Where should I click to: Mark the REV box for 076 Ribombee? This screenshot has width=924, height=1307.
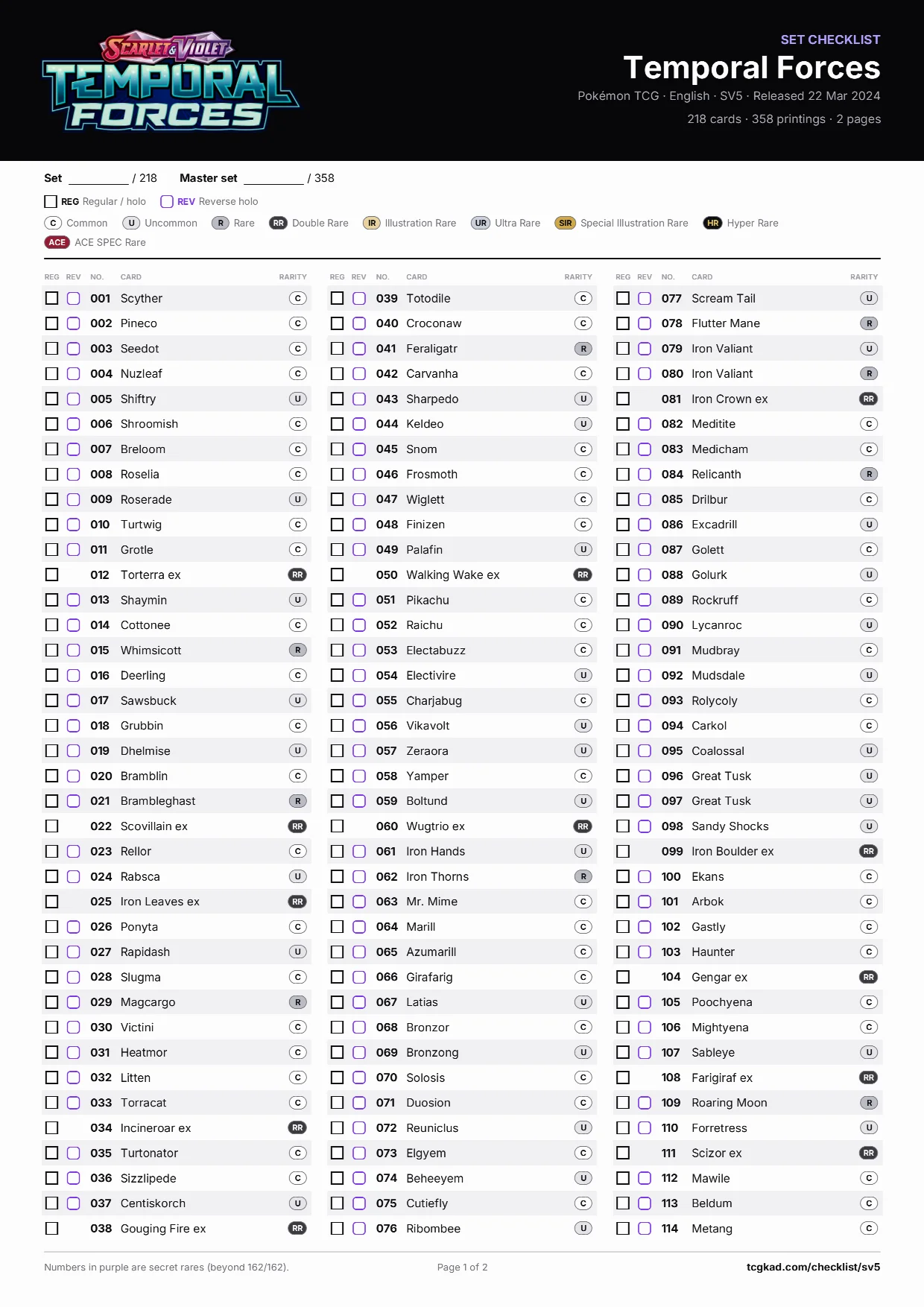tap(359, 1228)
